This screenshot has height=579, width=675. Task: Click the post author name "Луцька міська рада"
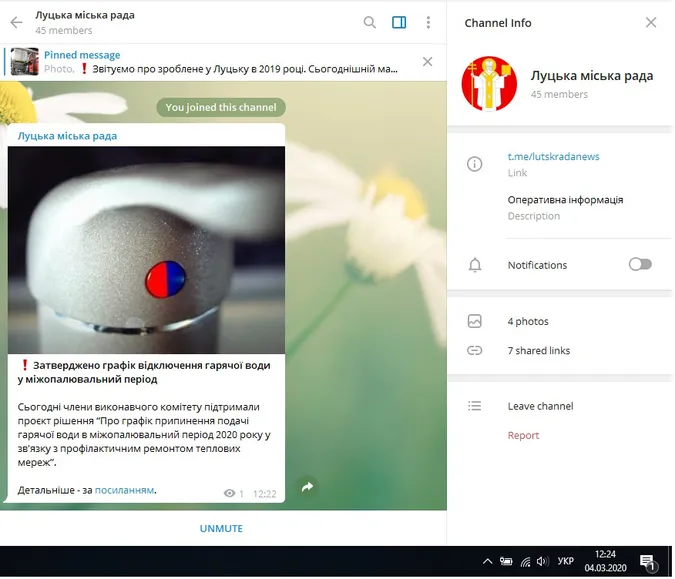click(x=67, y=136)
